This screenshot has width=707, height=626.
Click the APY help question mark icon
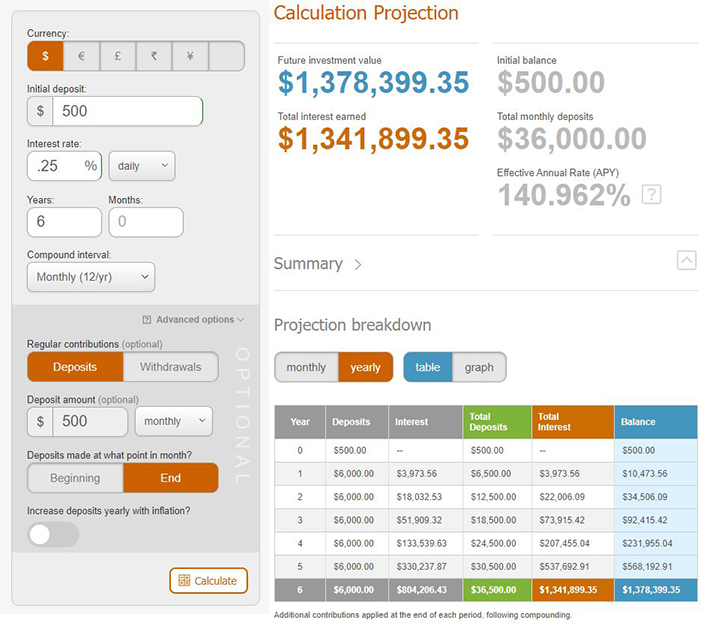tap(651, 194)
